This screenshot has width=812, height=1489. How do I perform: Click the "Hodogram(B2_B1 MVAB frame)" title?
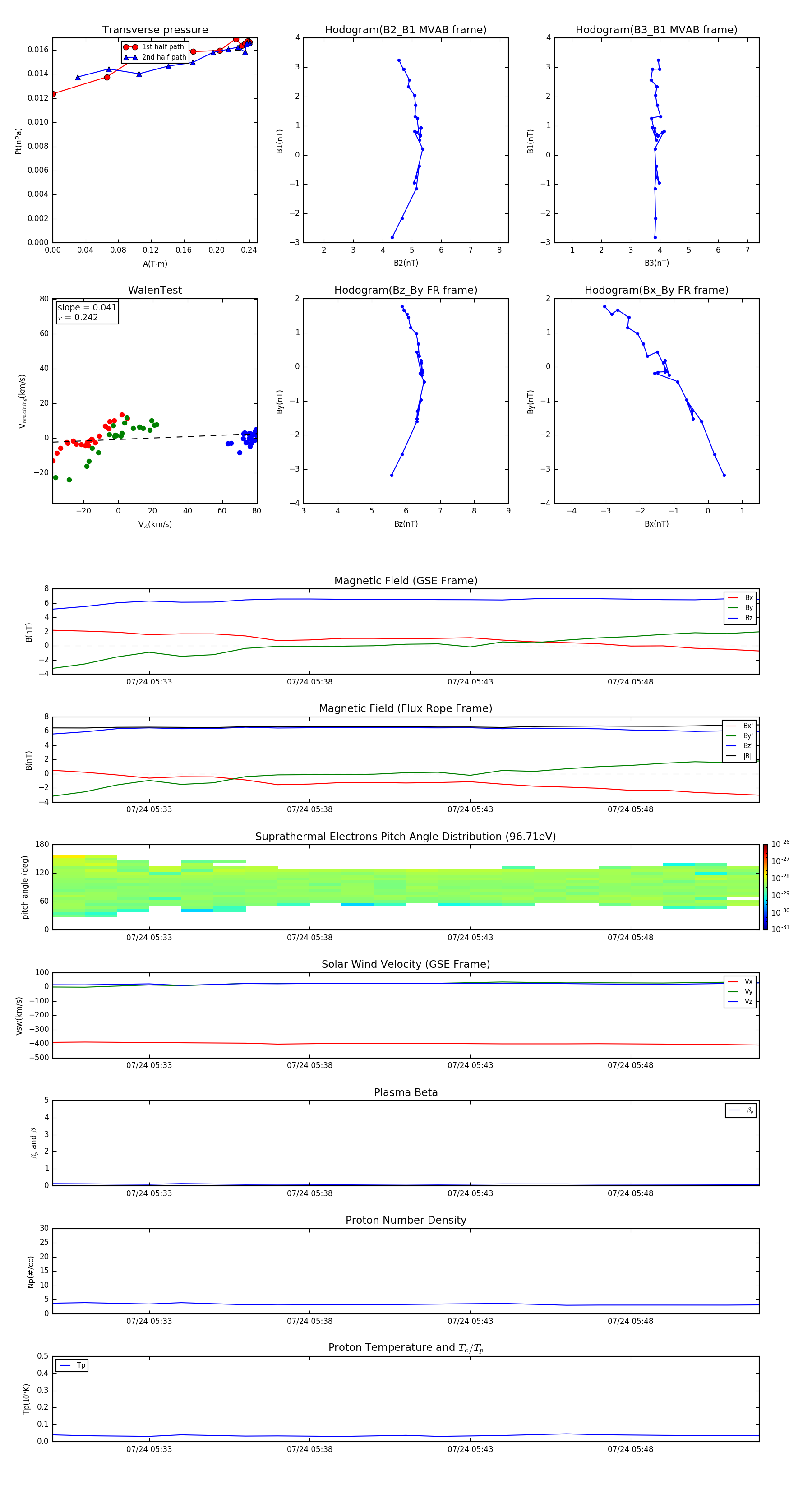pyautogui.click(x=406, y=30)
